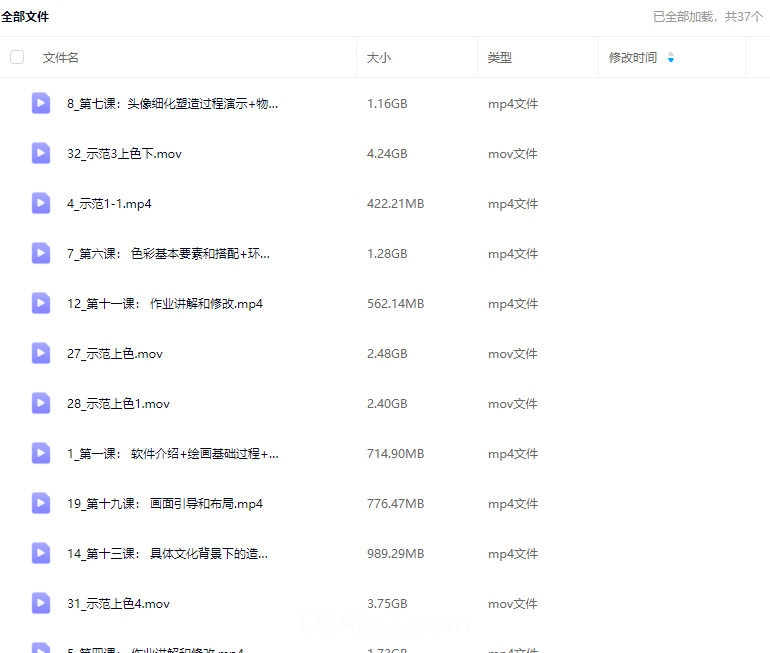Click the 全部文件 breadcrumb title
Image resolution: width=770 pixels, height=653 pixels.
click(25, 17)
